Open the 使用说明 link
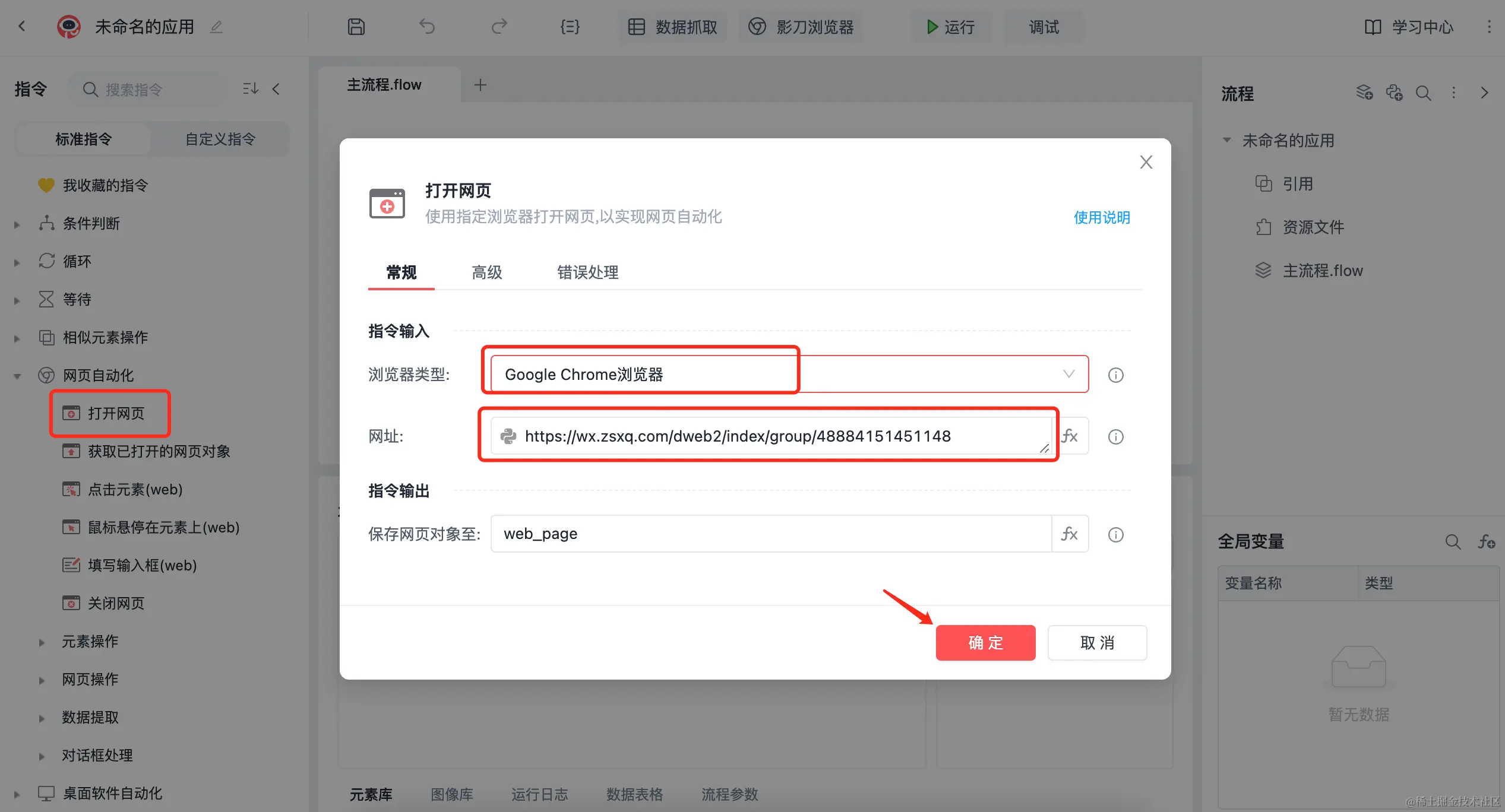1505x812 pixels. (x=1101, y=217)
